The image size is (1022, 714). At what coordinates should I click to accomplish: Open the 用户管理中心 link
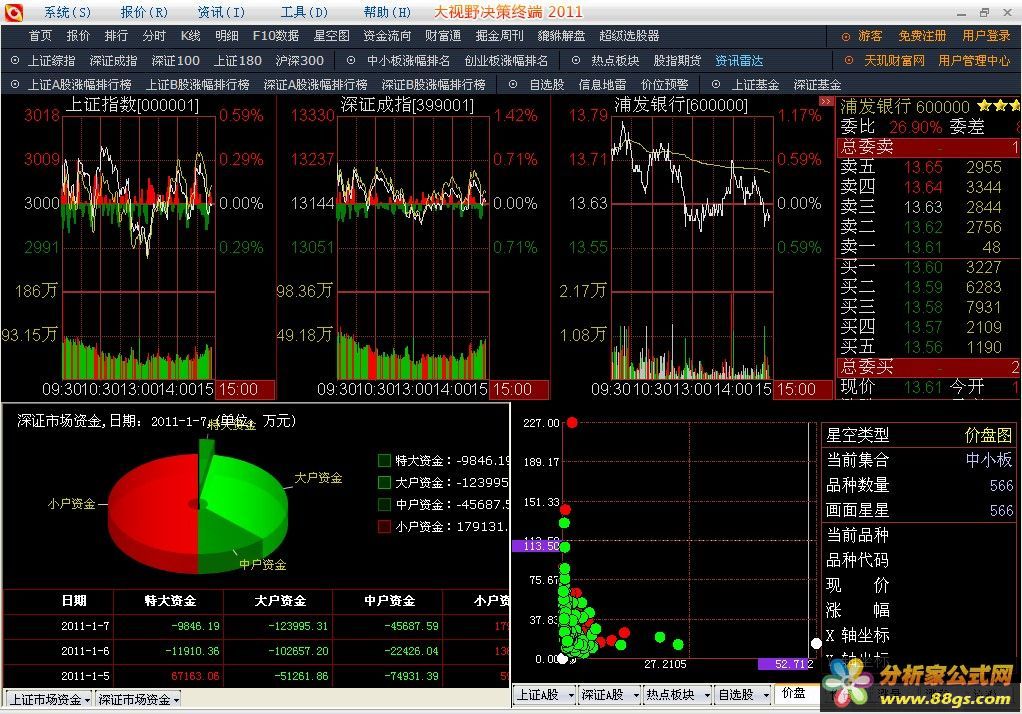(974, 61)
